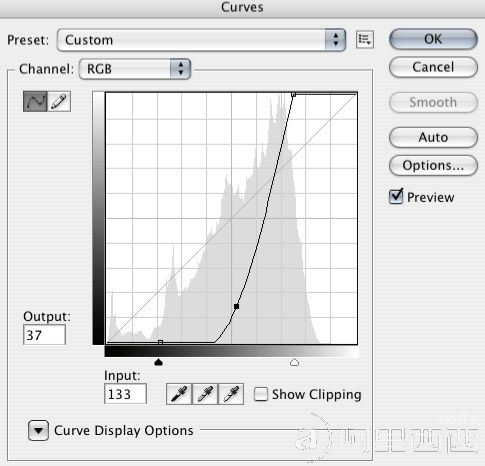The image size is (485, 466).
Task: Select the bottom-left curve control point
Action: click(160, 342)
